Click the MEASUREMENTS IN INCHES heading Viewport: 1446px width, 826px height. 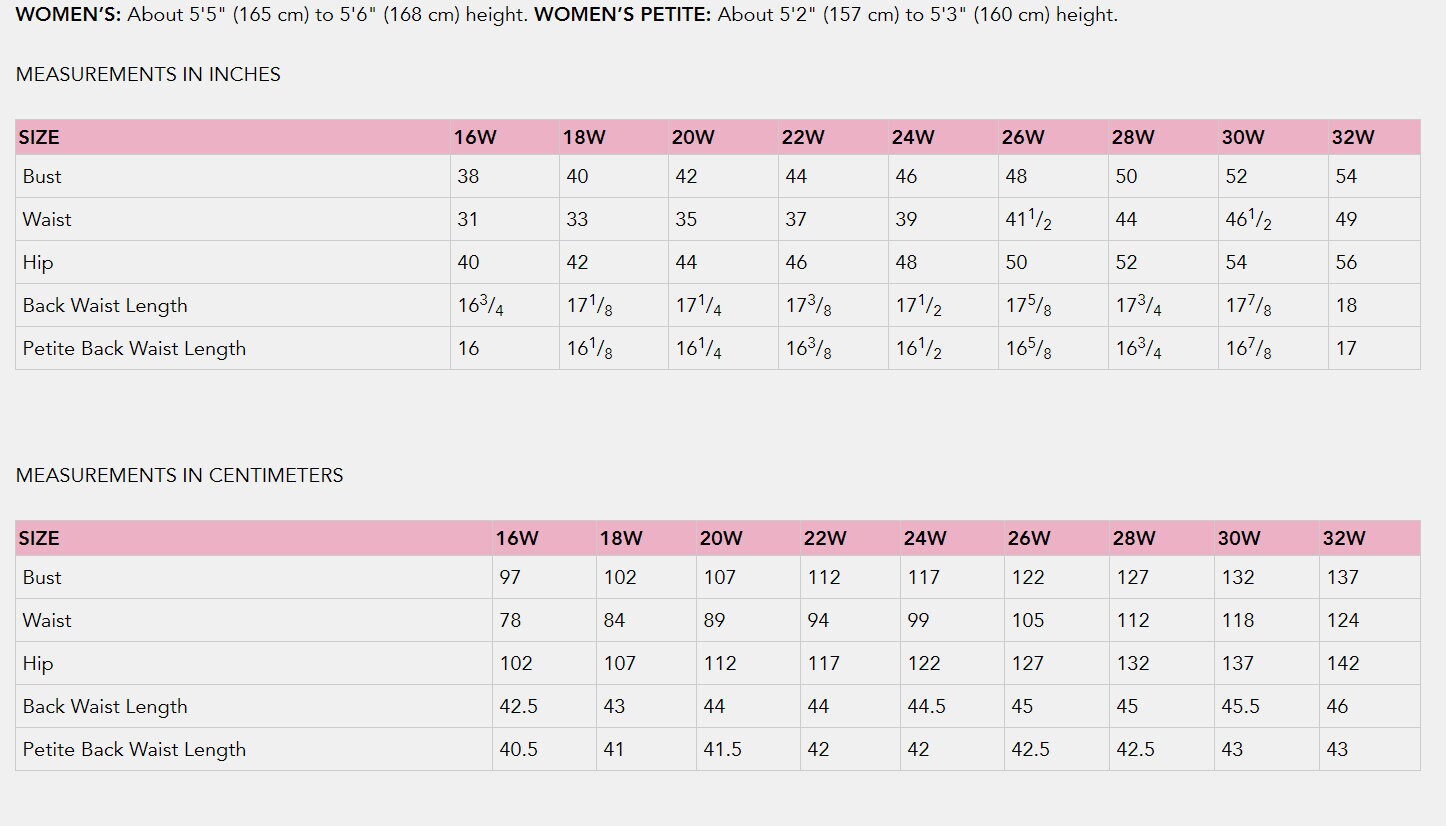(x=148, y=75)
